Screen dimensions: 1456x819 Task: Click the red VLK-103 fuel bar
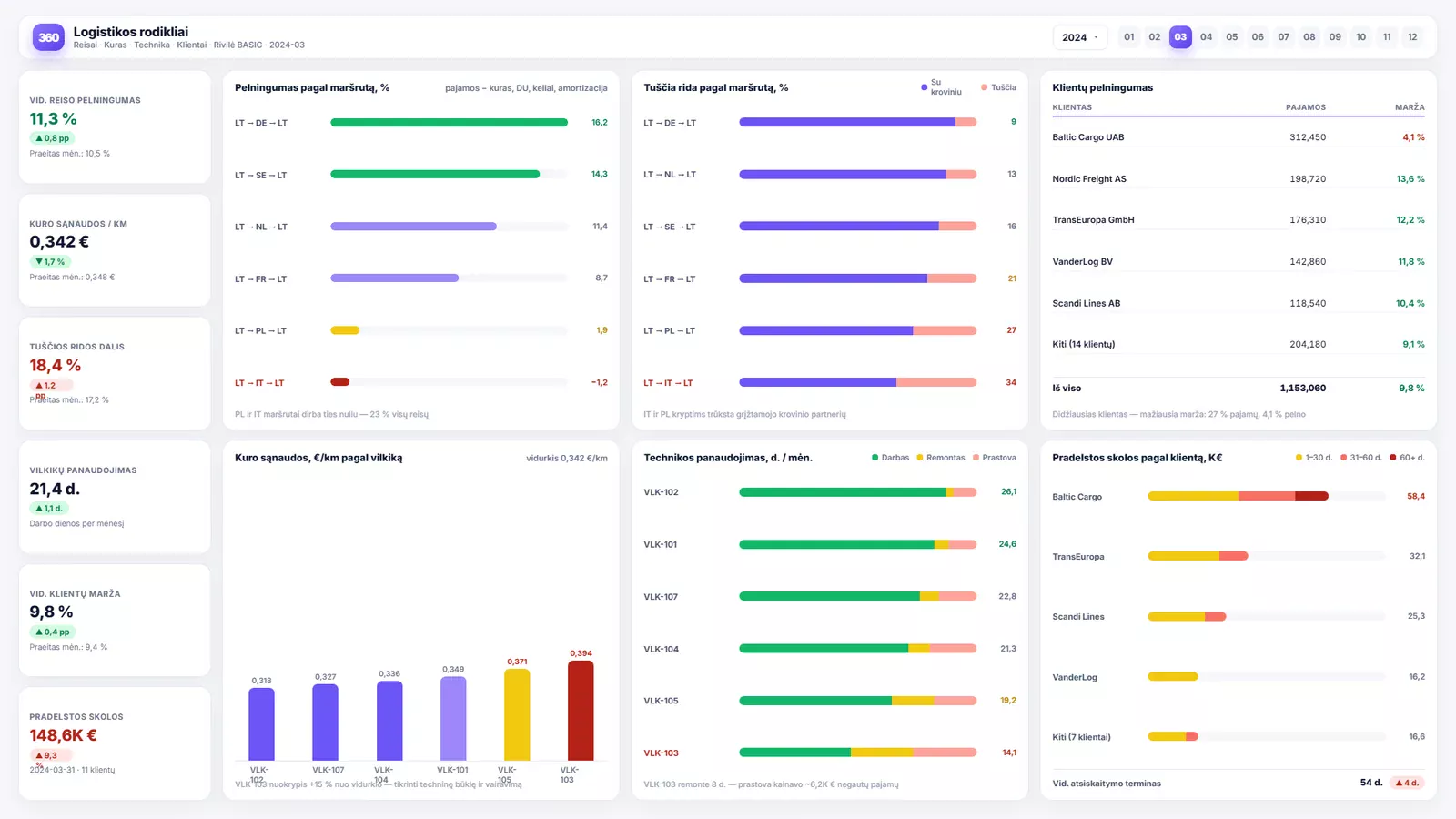581,711
